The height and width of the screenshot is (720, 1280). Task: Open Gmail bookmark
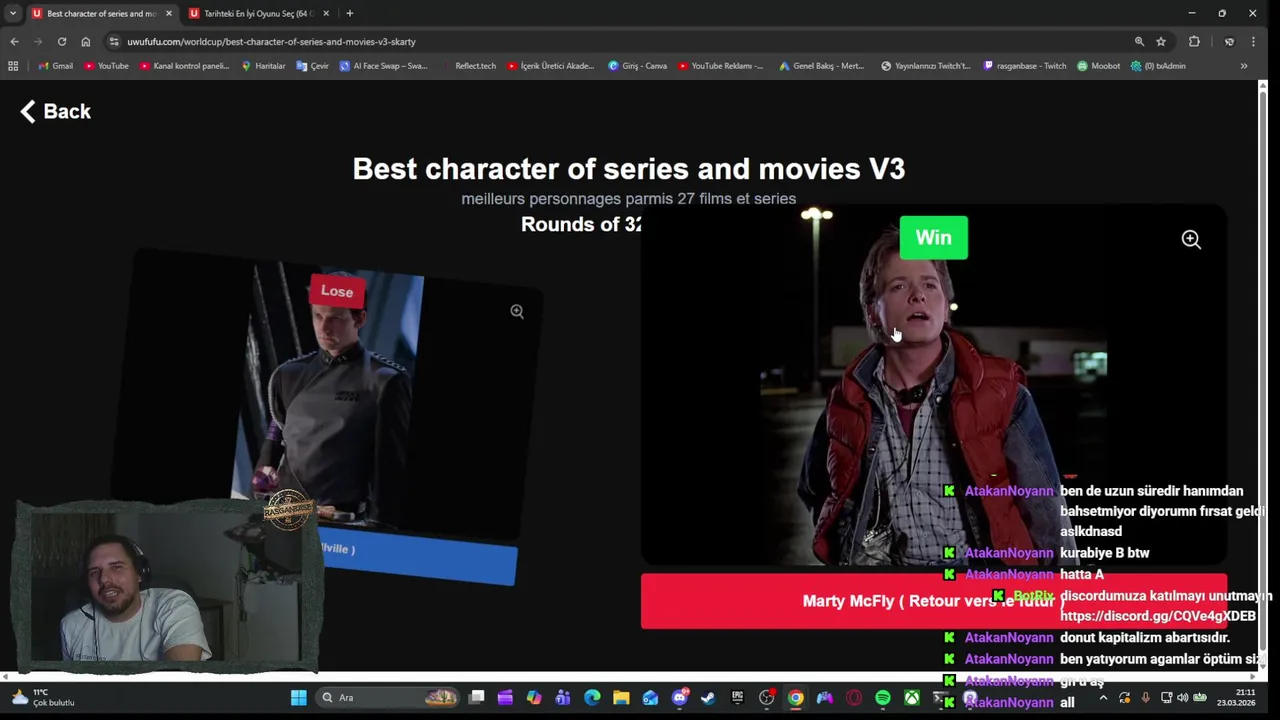coord(54,66)
